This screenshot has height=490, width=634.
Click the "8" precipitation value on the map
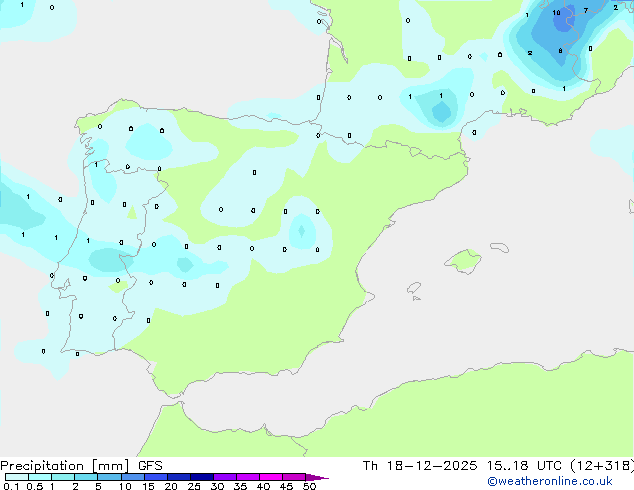560,51
